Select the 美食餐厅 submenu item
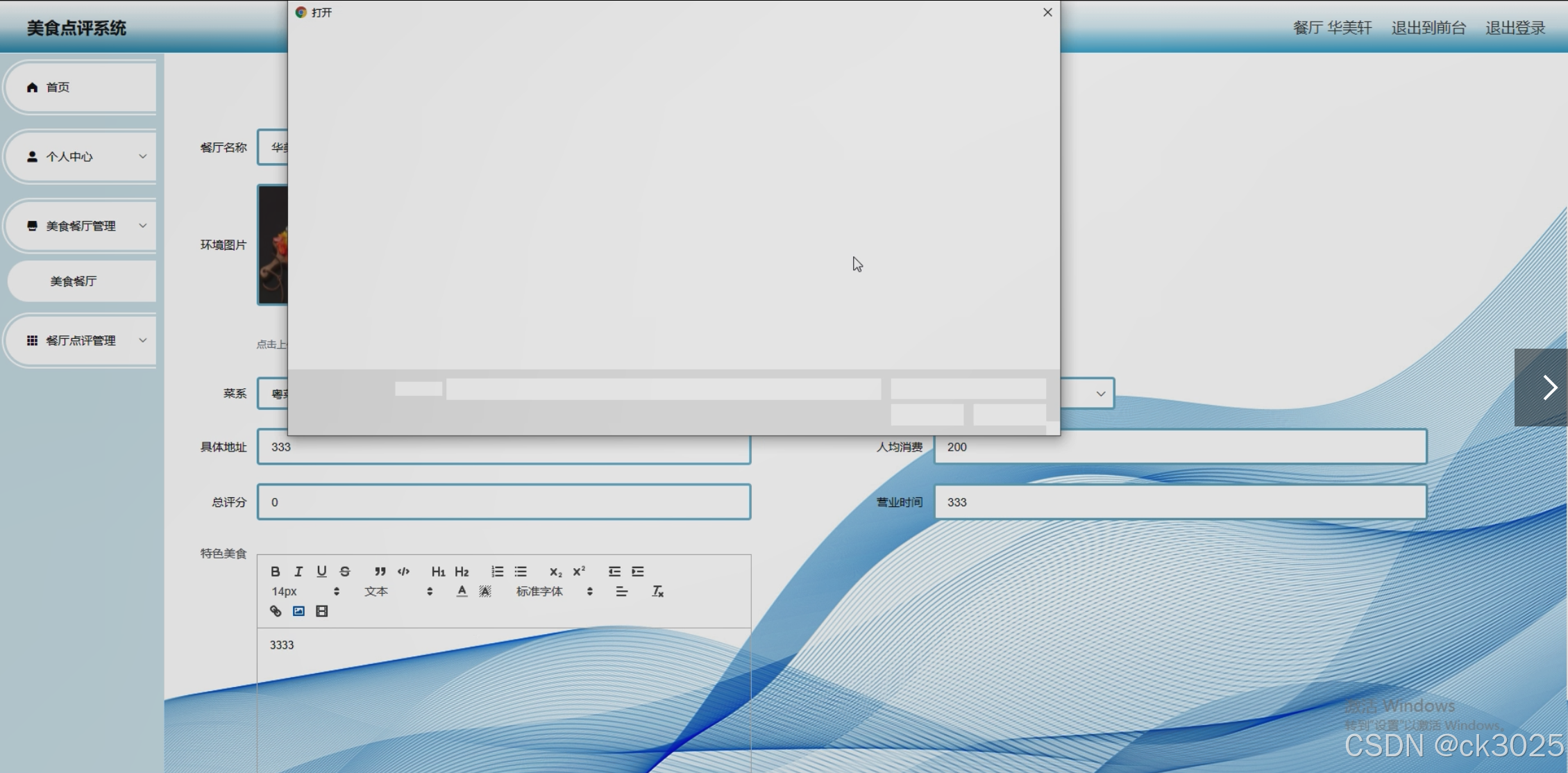1568x773 pixels. (74, 281)
